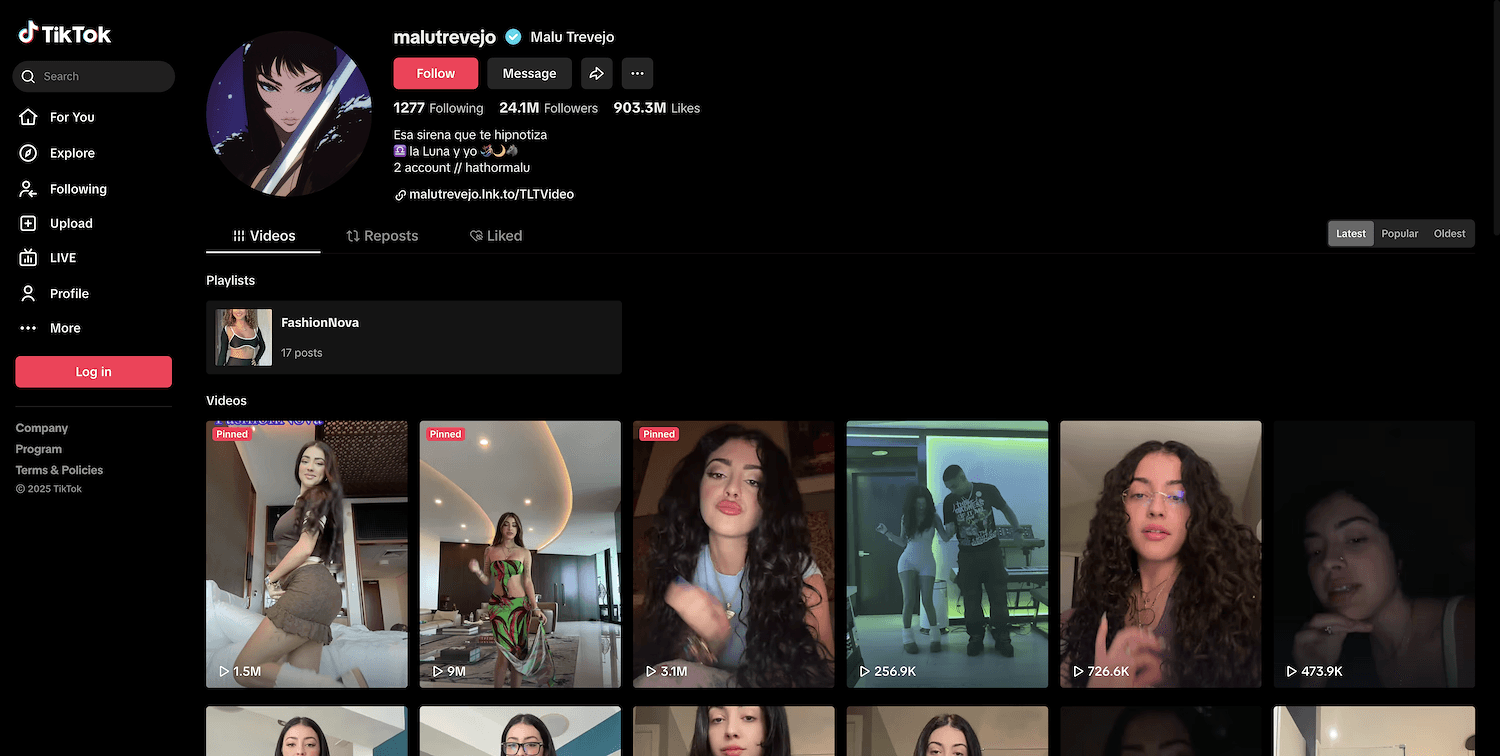Sort videos by Oldest
1500x756 pixels.
tap(1449, 233)
